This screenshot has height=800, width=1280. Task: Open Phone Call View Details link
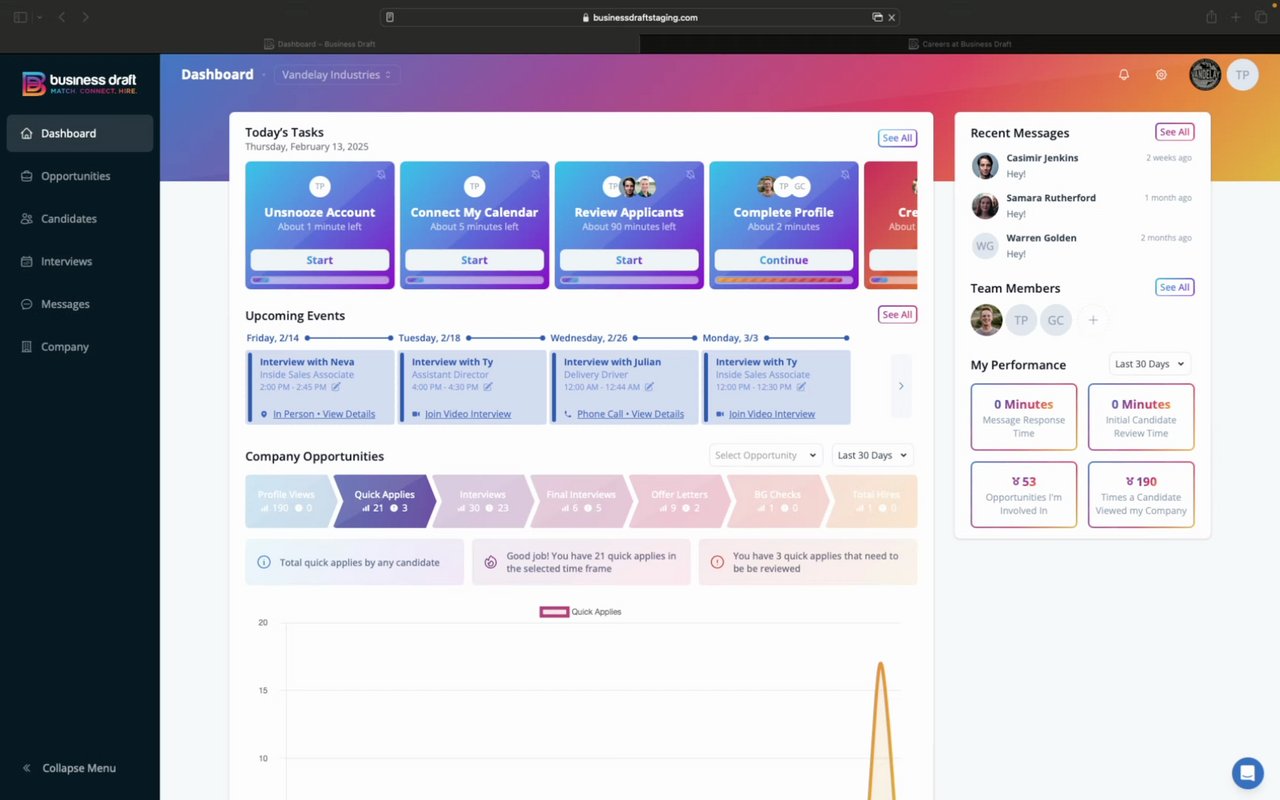[631, 414]
